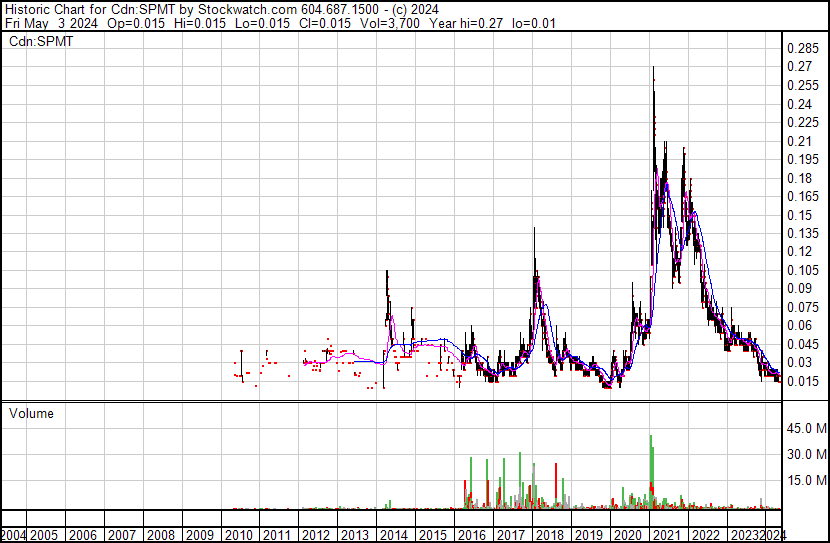The height and width of the screenshot is (543, 830).
Task: Click the 0.24 price axis label
Action: 799,104
